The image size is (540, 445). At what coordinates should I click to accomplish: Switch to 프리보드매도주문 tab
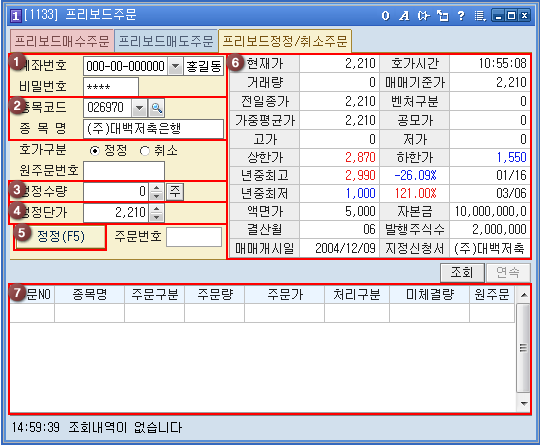point(166,41)
